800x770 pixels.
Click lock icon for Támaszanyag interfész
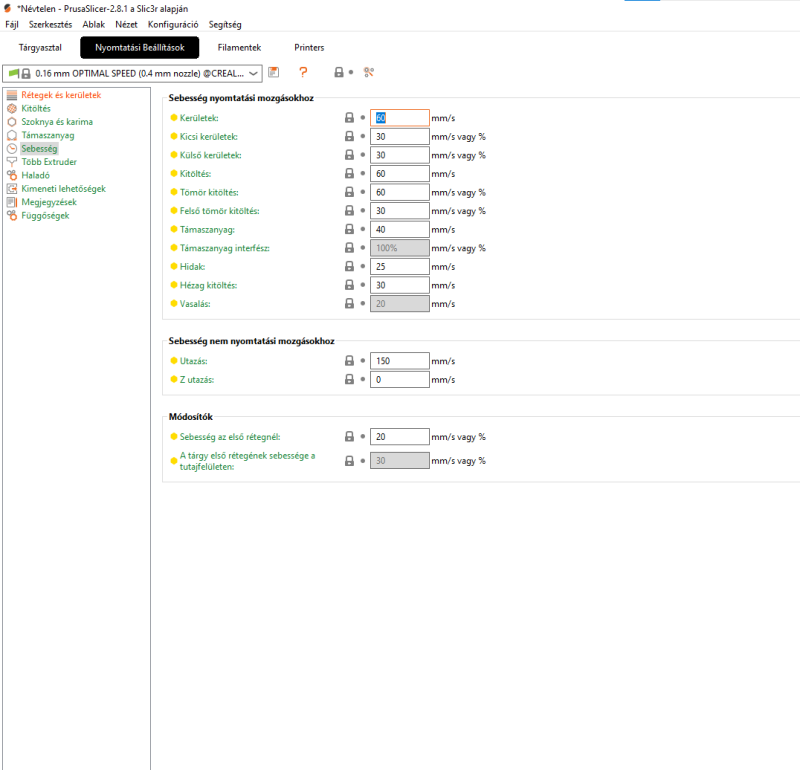click(349, 247)
